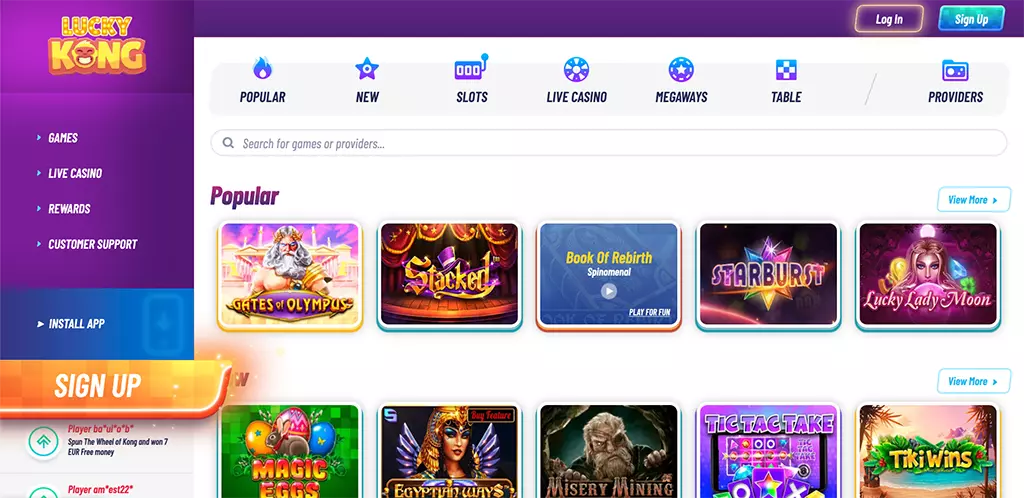Click Play For Fun on Book Of Rebirth

point(649,313)
